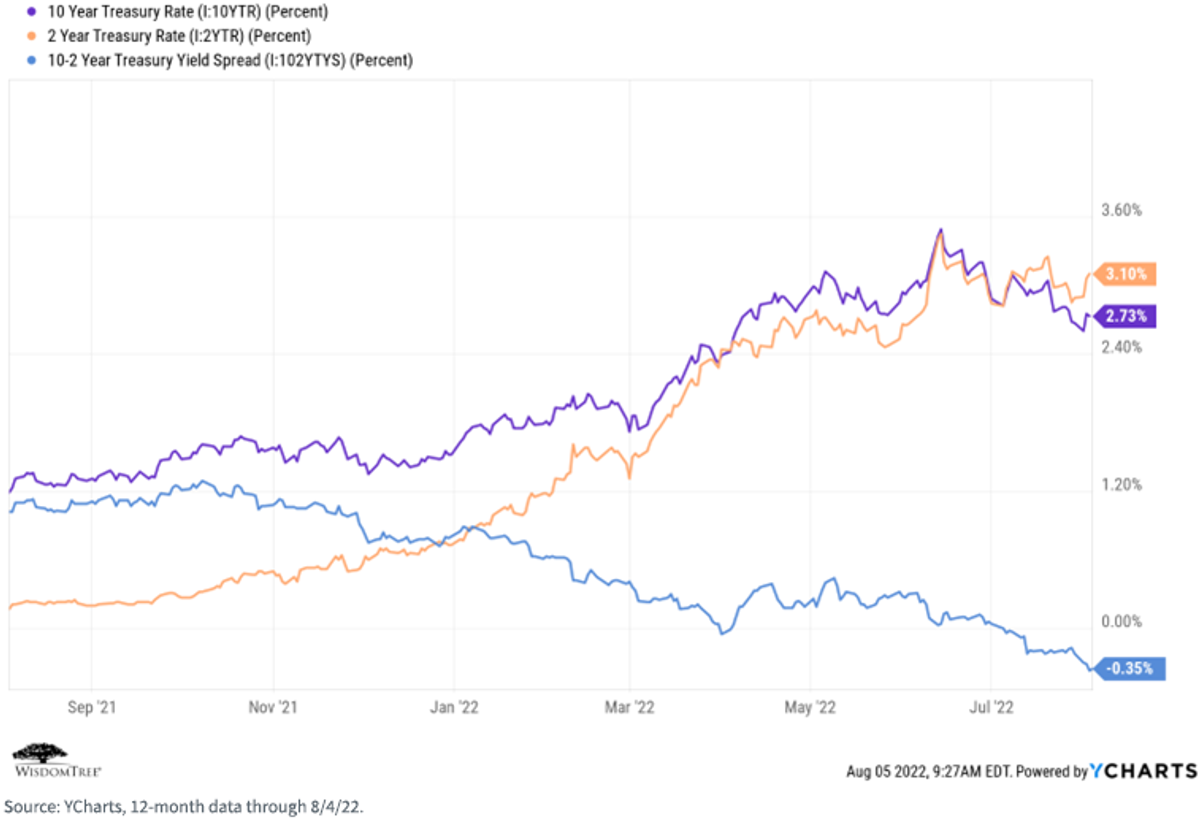Click the Mar '22 axis label
1200x826 pixels.
coord(630,708)
